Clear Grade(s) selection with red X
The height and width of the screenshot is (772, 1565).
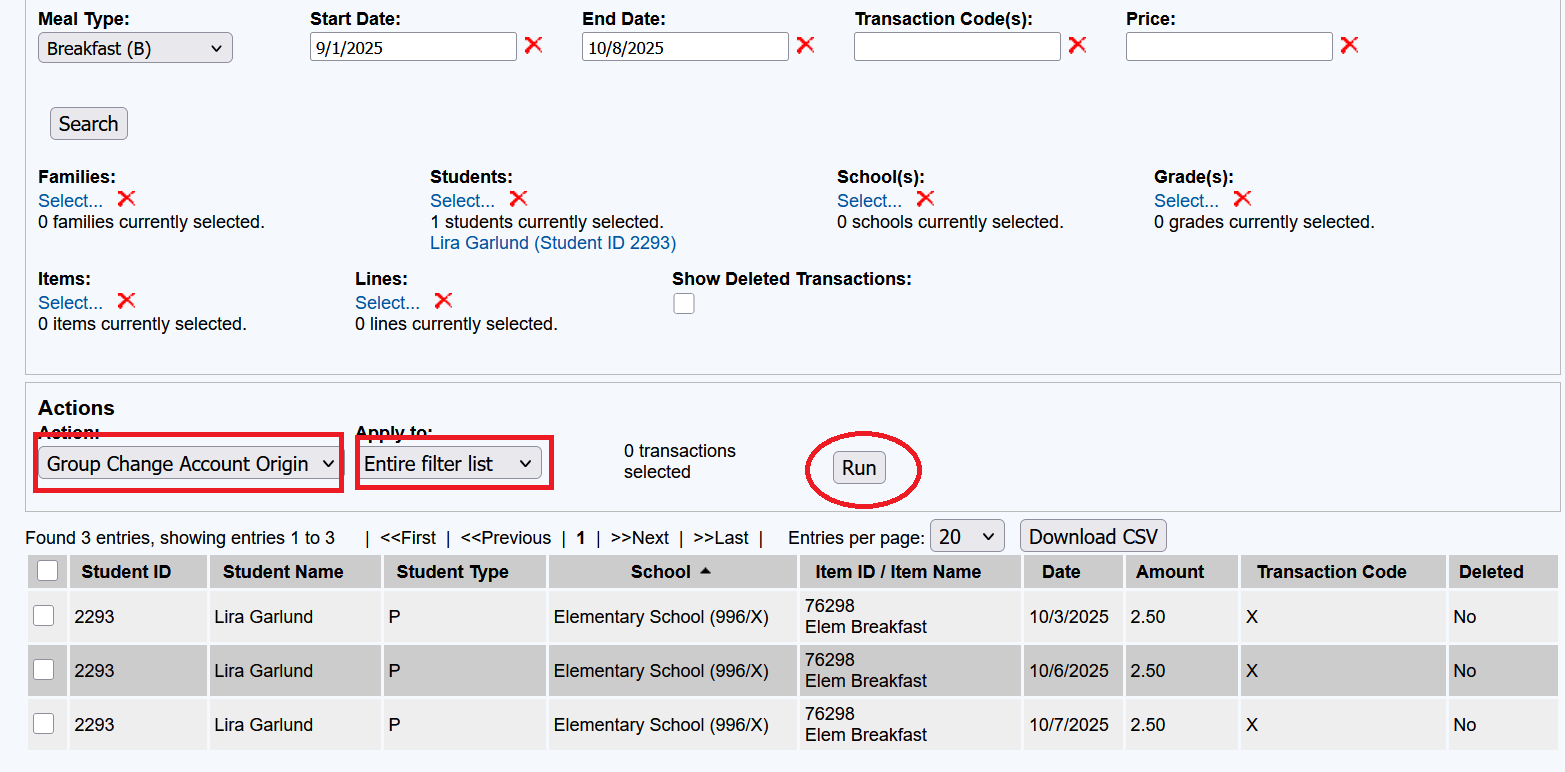[1242, 199]
